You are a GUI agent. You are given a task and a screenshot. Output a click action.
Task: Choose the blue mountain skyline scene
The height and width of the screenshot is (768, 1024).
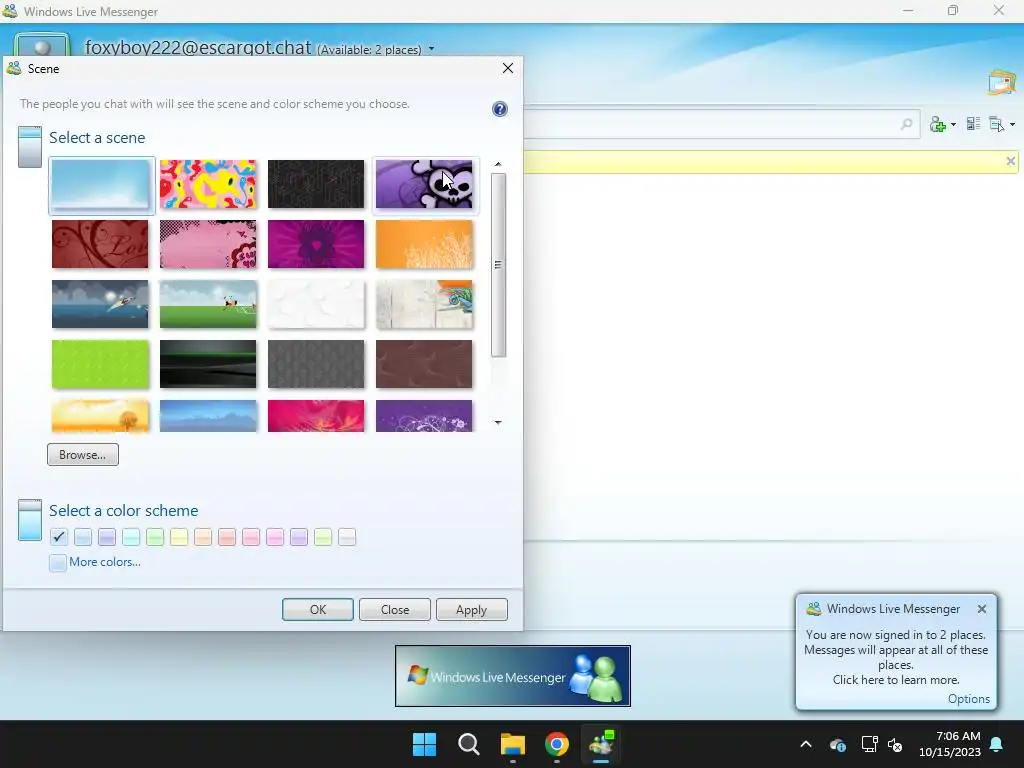pos(208,416)
